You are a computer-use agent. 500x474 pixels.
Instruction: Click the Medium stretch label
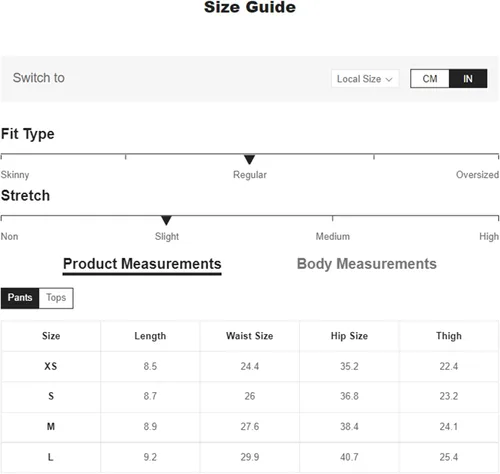[x=333, y=236]
